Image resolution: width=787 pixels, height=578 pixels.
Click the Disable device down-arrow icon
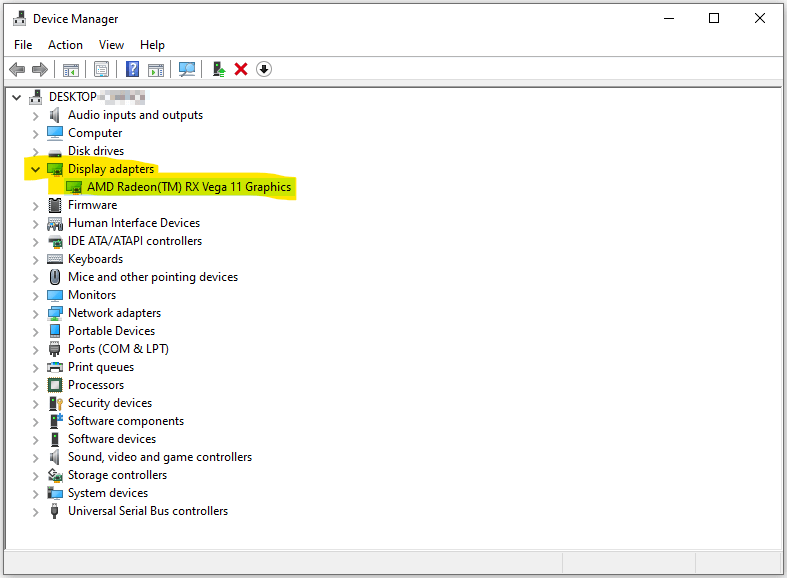click(x=264, y=69)
